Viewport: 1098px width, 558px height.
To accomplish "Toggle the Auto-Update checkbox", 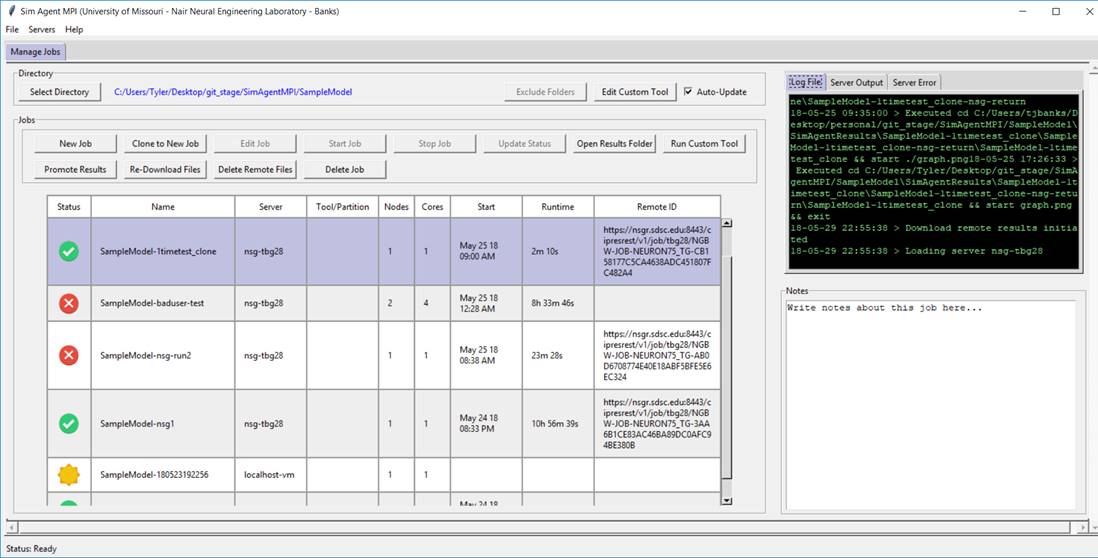I will click(688, 92).
